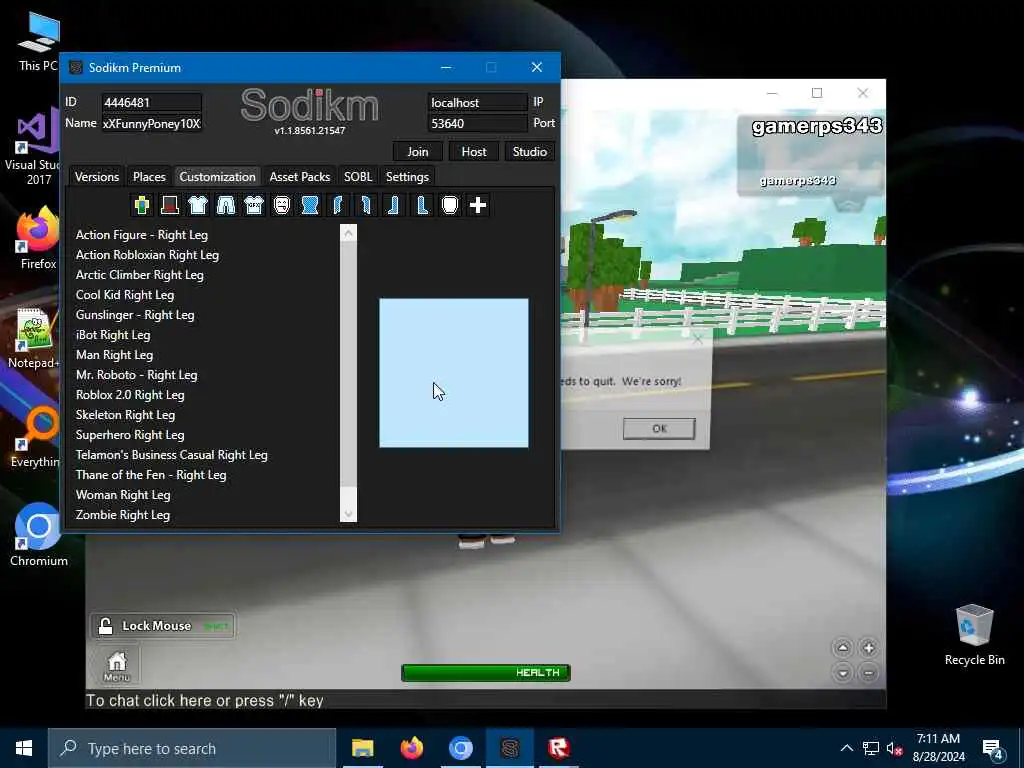Click the plus extras icon

pos(478,205)
